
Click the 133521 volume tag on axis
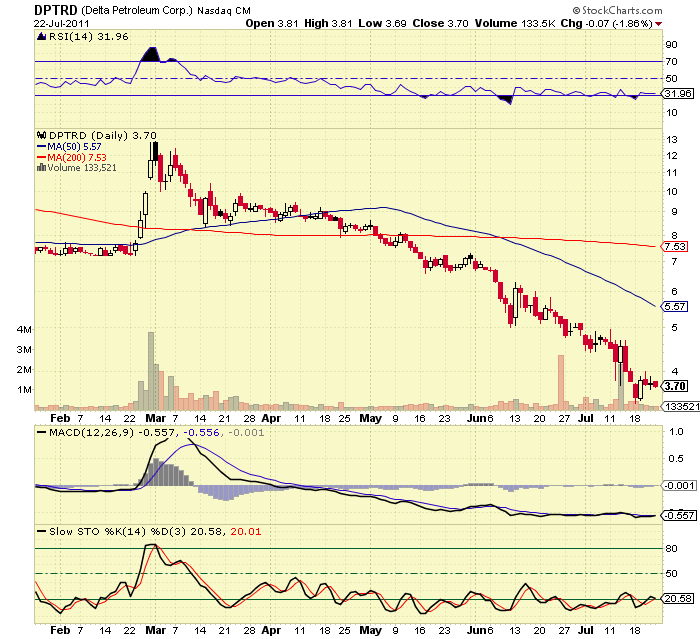tap(680, 406)
